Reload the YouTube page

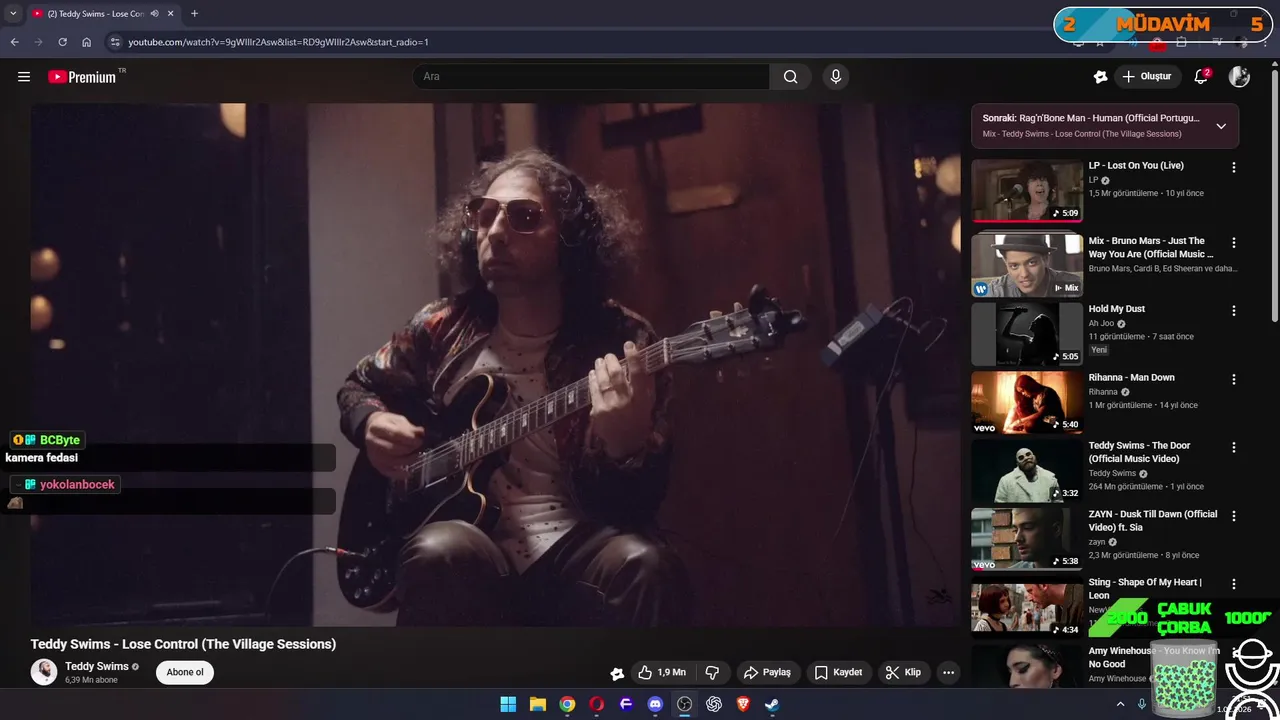point(62,42)
